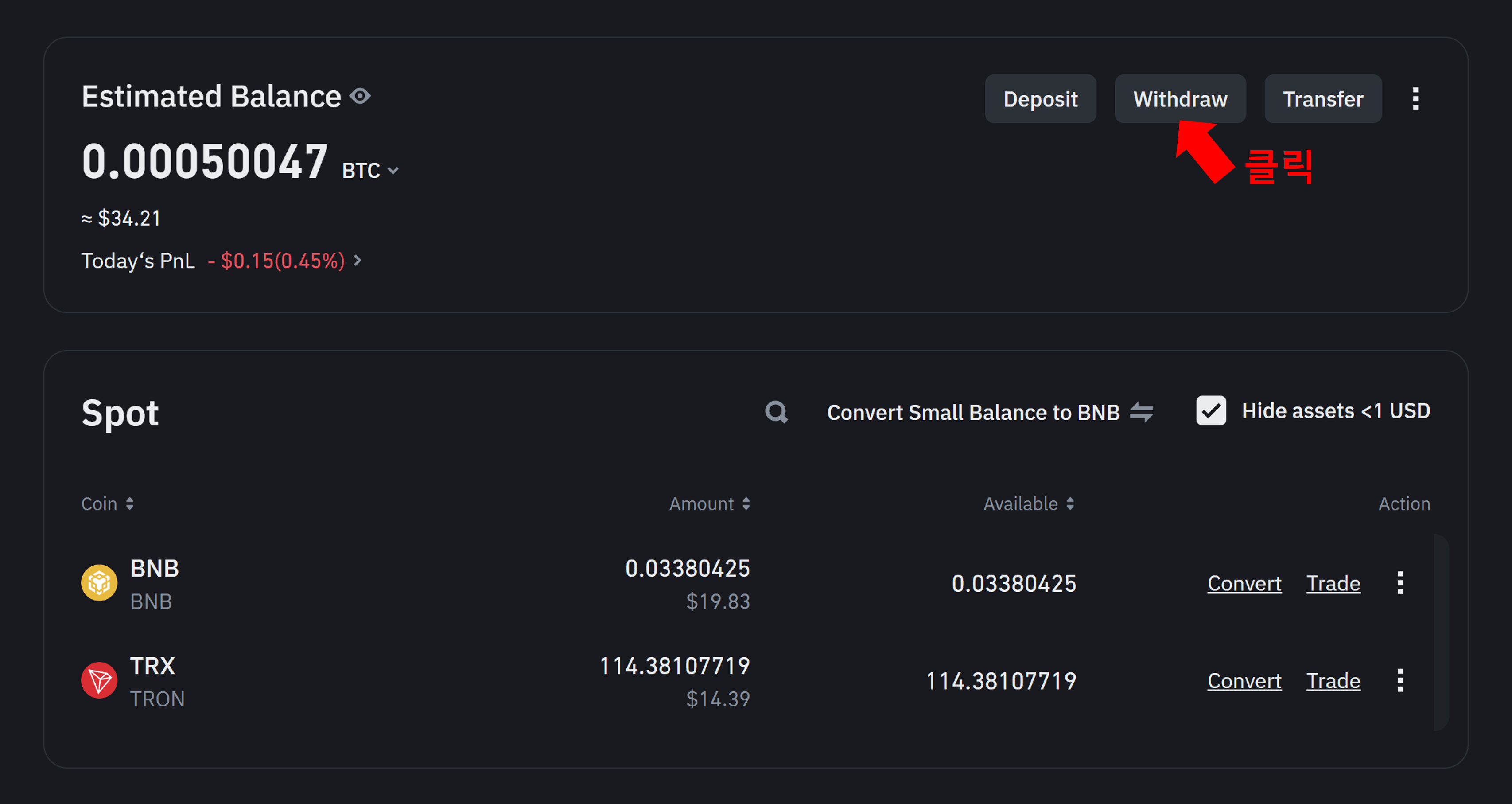
Task: Click Trade in the BNB row
Action: coord(1333,583)
